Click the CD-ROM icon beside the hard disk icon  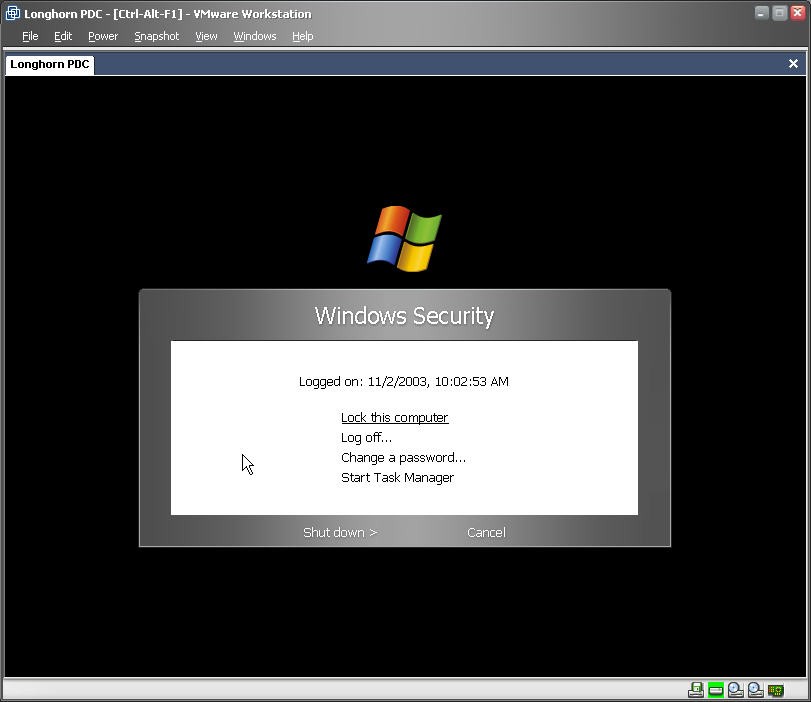coord(736,690)
